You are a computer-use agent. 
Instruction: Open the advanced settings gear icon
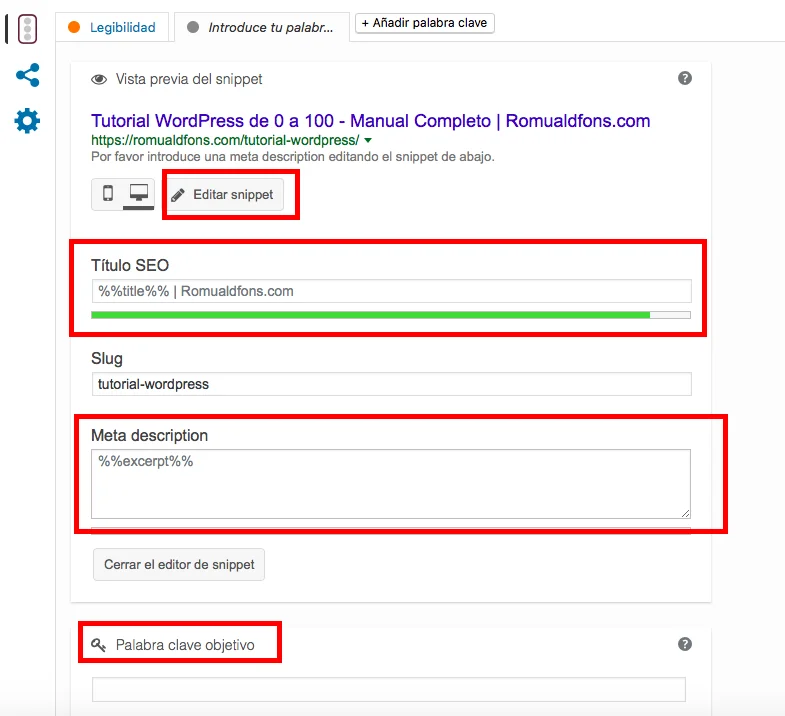click(27, 122)
